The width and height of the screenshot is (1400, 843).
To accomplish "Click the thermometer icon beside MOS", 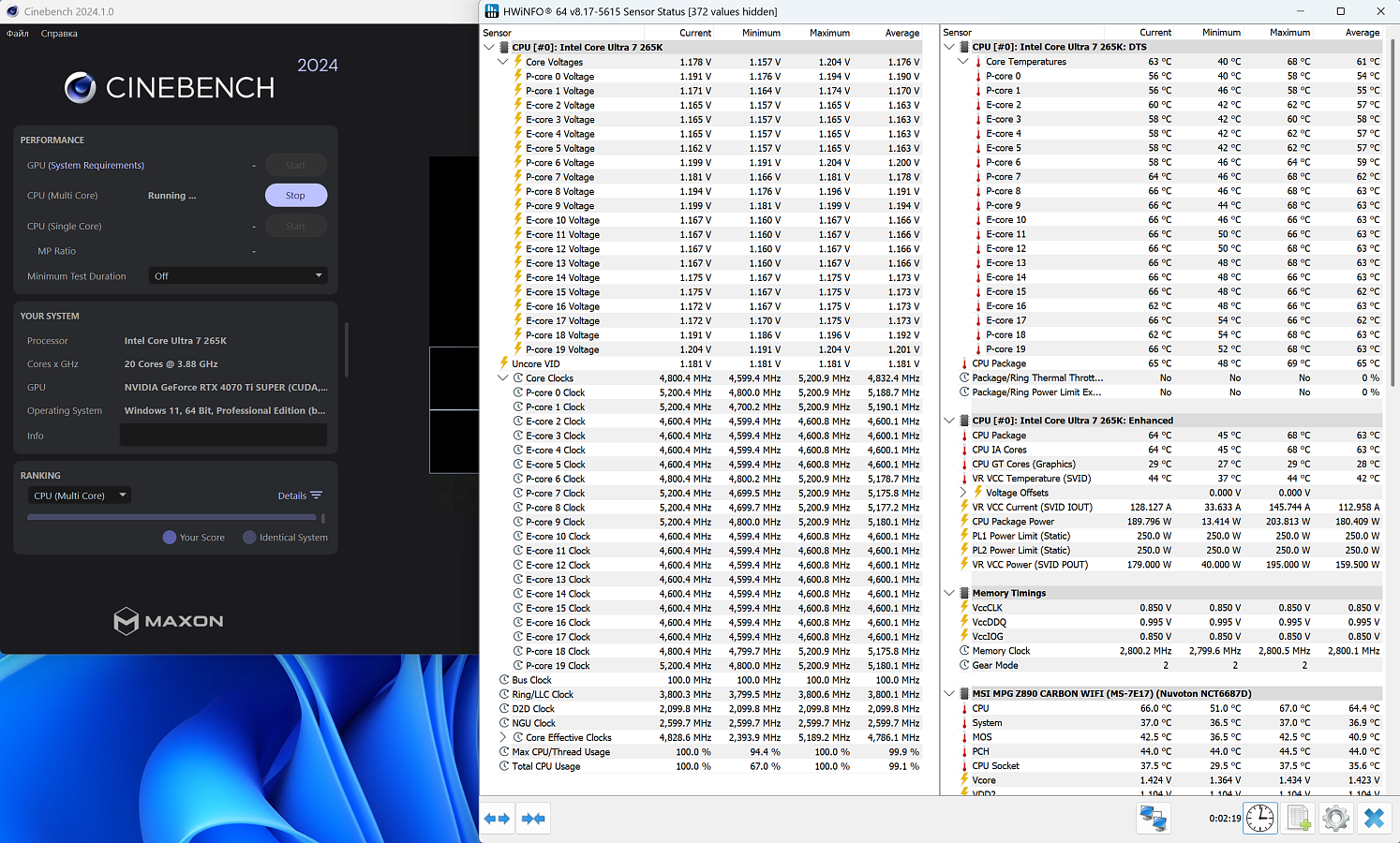I will [x=964, y=737].
